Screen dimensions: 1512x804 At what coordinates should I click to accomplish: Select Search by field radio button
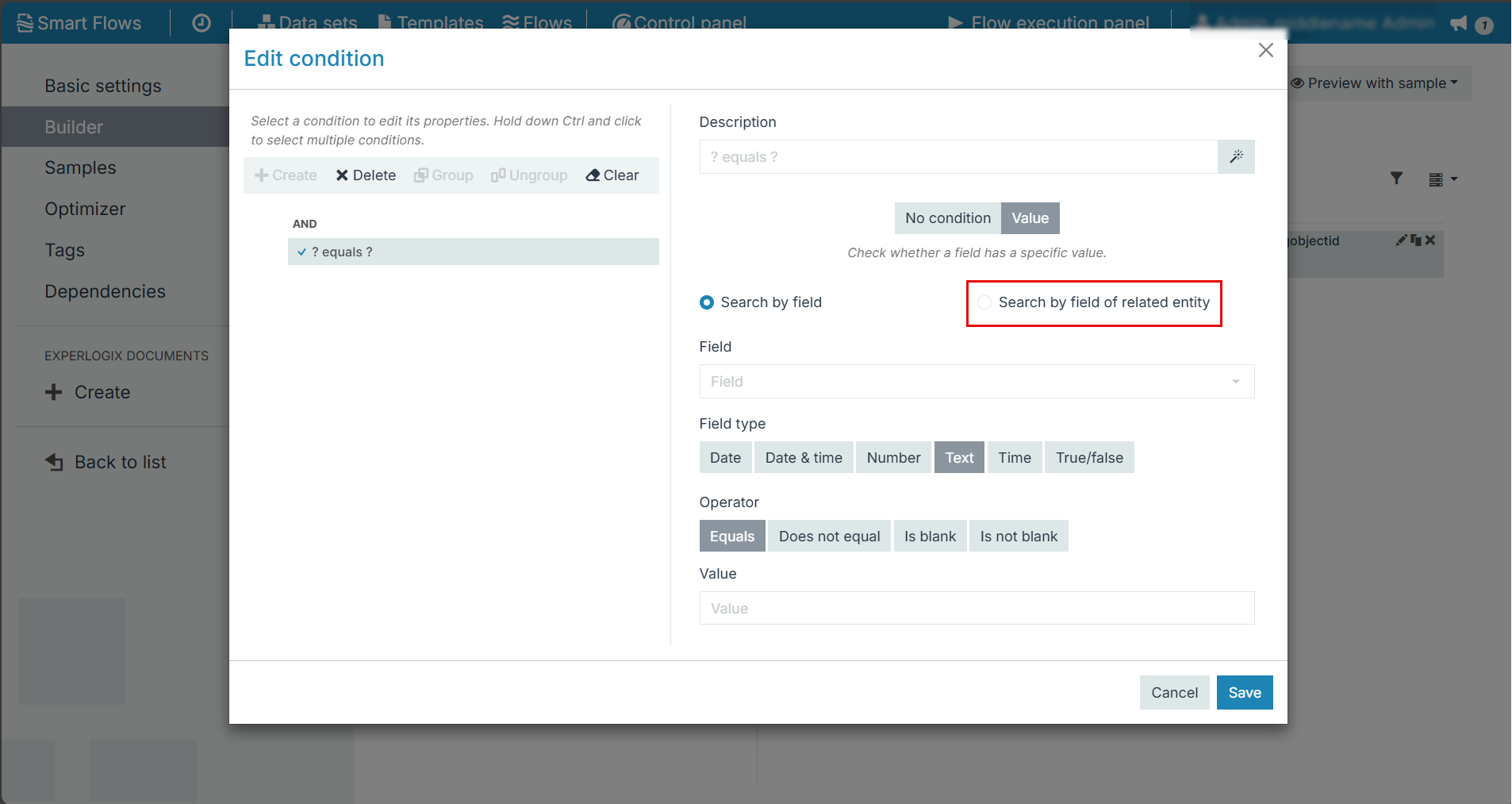[x=707, y=302]
